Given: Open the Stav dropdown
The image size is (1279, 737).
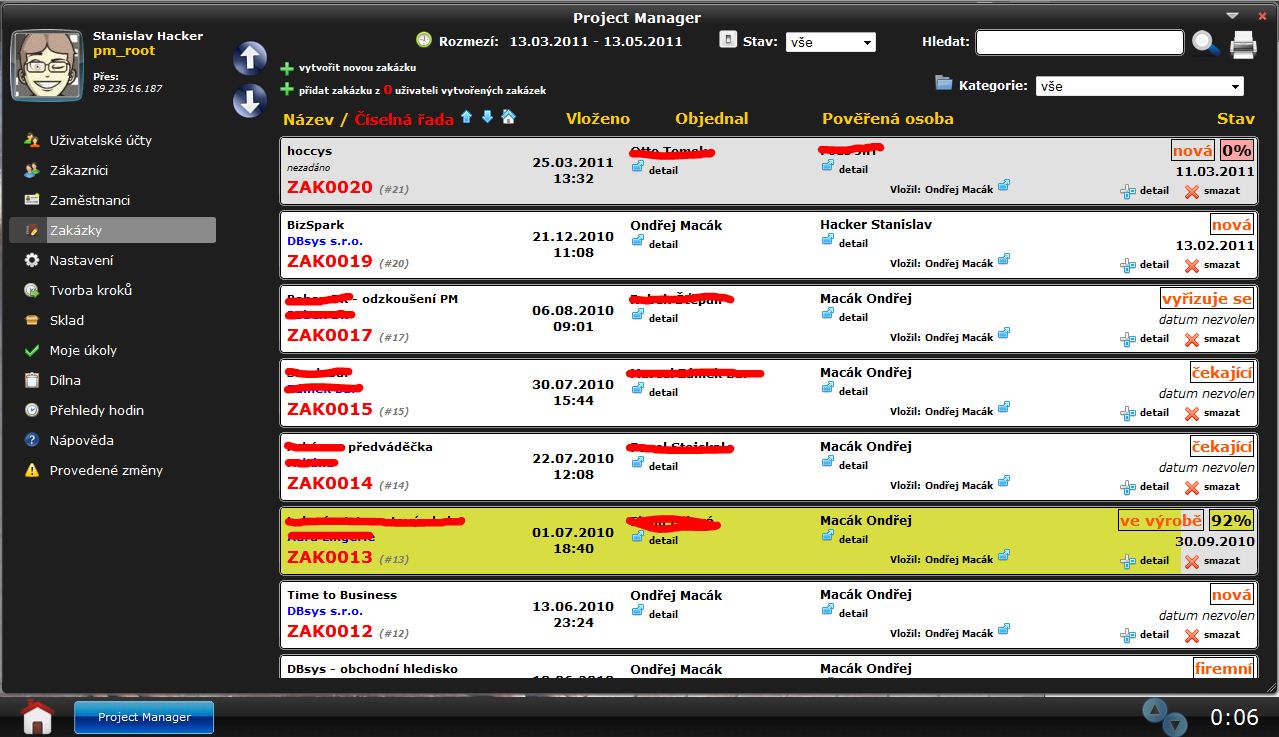Looking at the screenshot, I should tap(830, 42).
